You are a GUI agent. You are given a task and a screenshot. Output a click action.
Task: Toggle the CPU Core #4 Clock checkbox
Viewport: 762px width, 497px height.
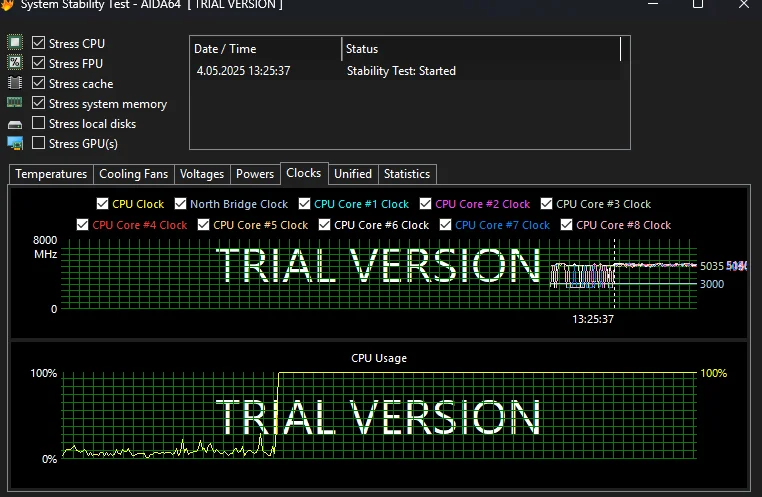coord(82,224)
